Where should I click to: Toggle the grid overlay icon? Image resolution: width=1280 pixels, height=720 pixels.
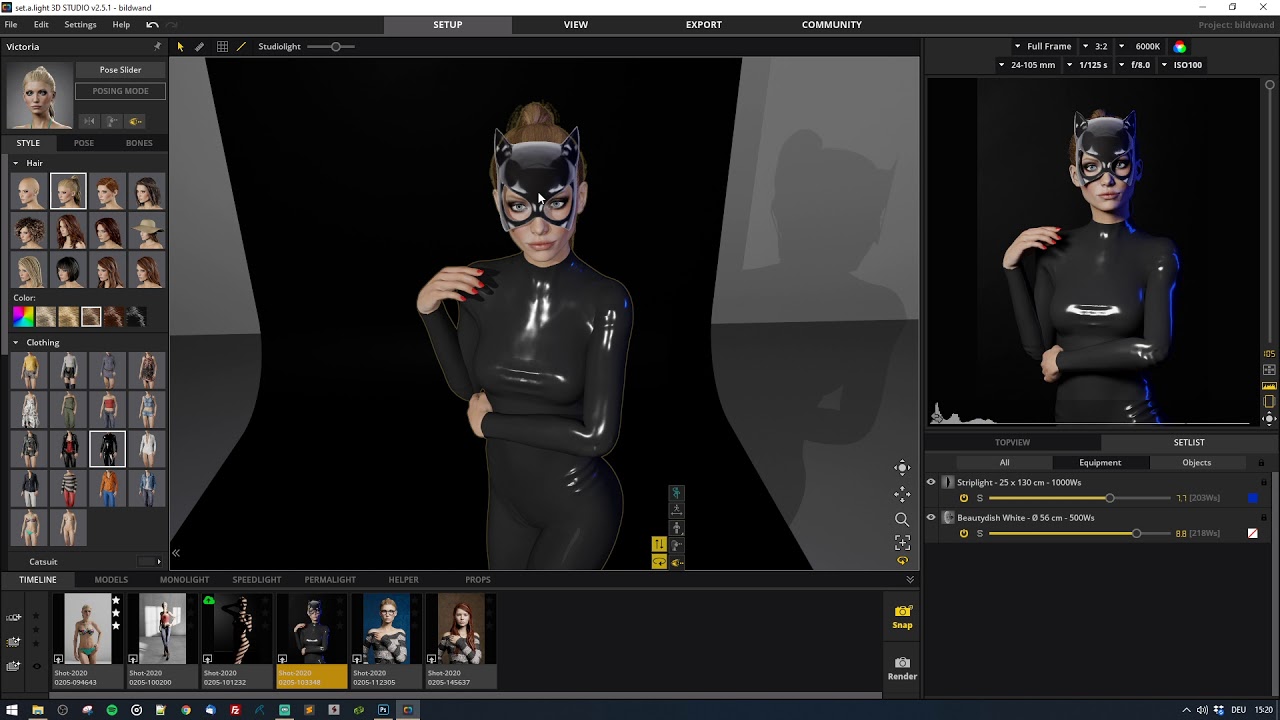[x=222, y=46]
